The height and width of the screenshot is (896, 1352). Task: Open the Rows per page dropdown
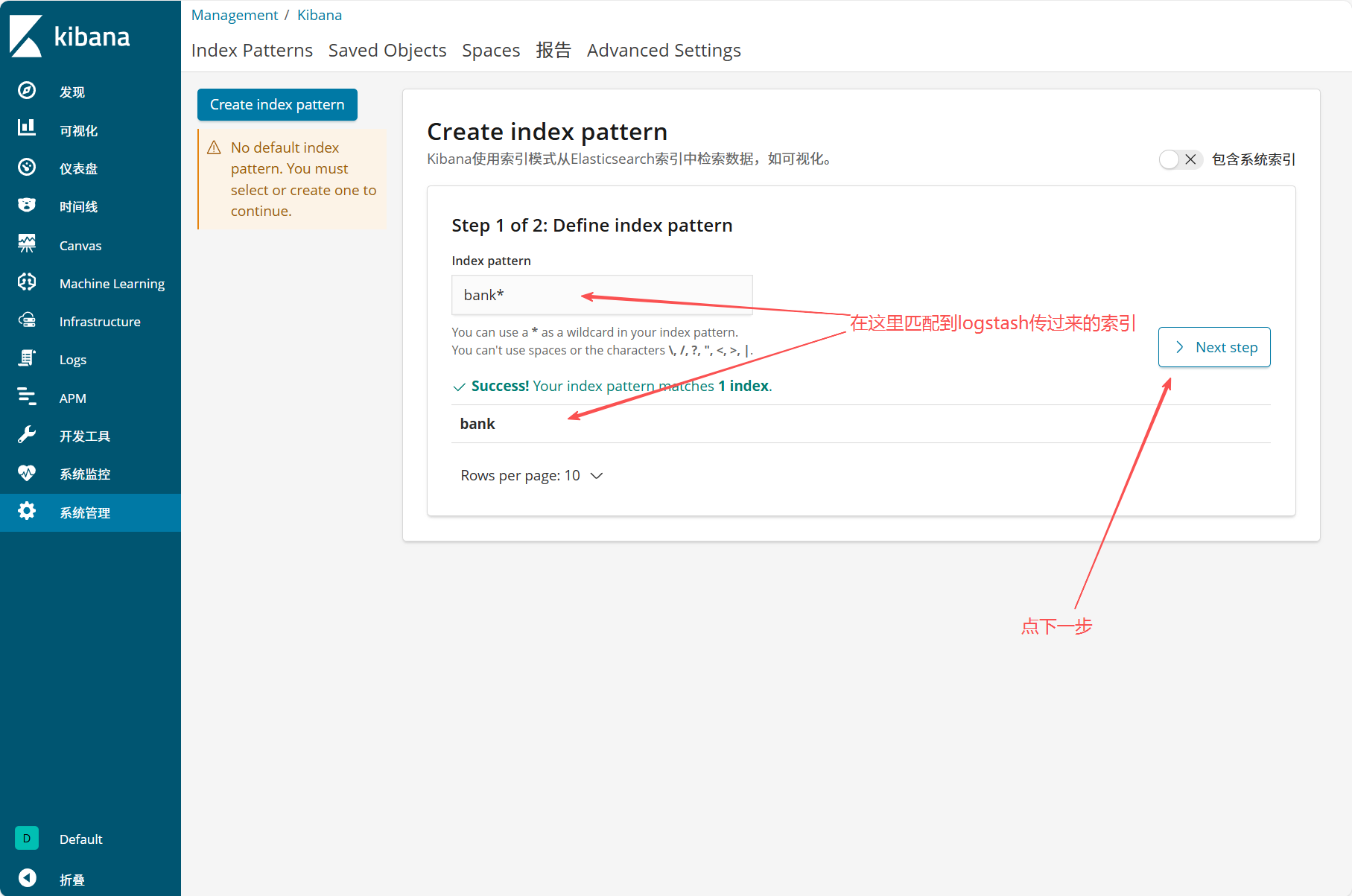pos(532,475)
